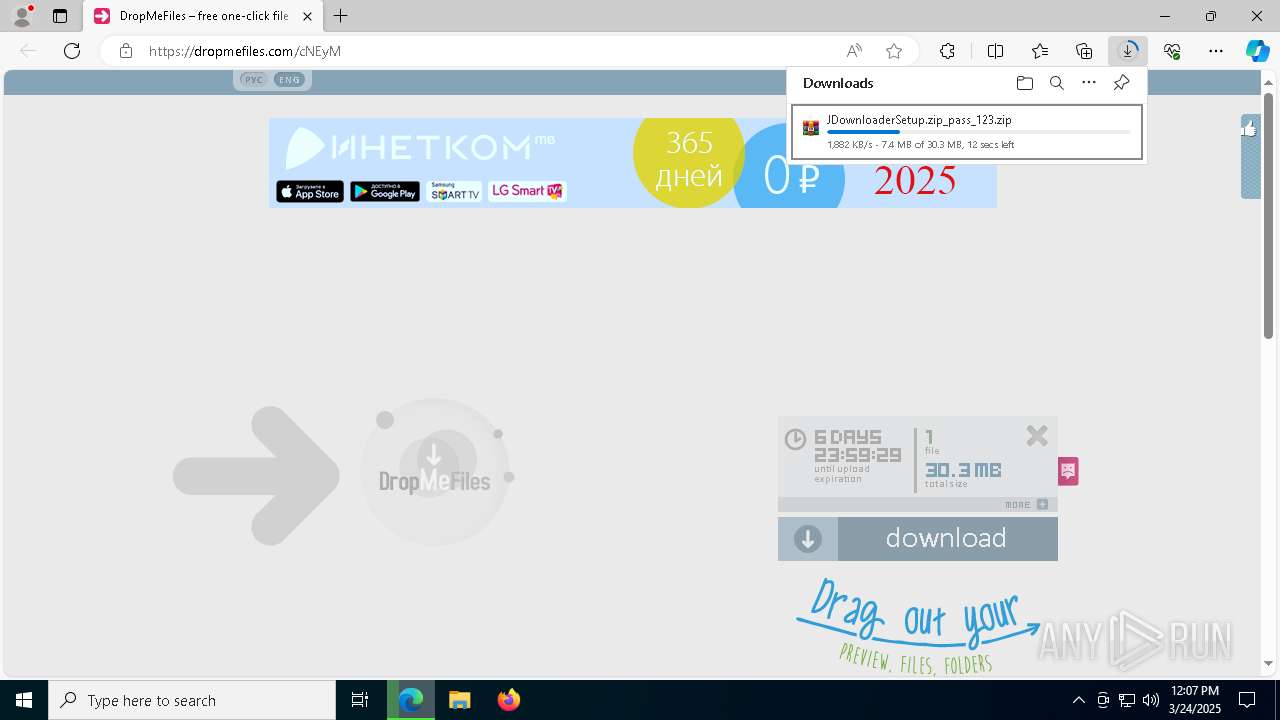This screenshot has width=1280, height=720.
Task: Open the Extensions puzzle icon
Action: (x=947, y=51)
